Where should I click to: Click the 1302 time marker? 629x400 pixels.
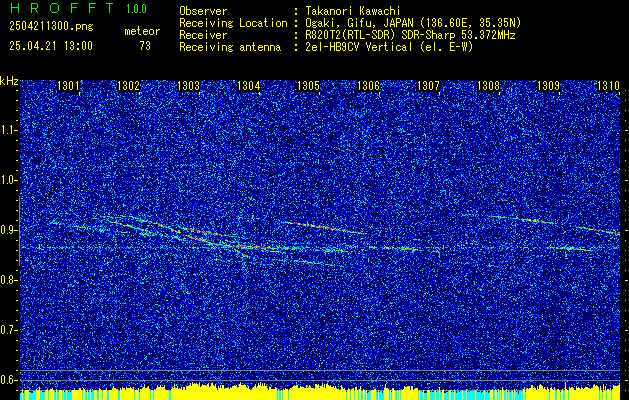[x=128, y=86]
